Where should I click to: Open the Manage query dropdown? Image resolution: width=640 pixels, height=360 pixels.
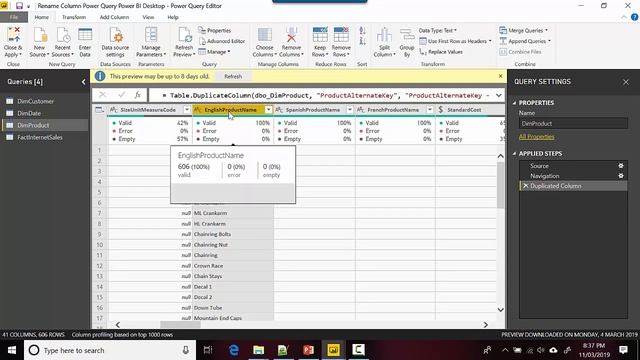[x=214, y=52]
